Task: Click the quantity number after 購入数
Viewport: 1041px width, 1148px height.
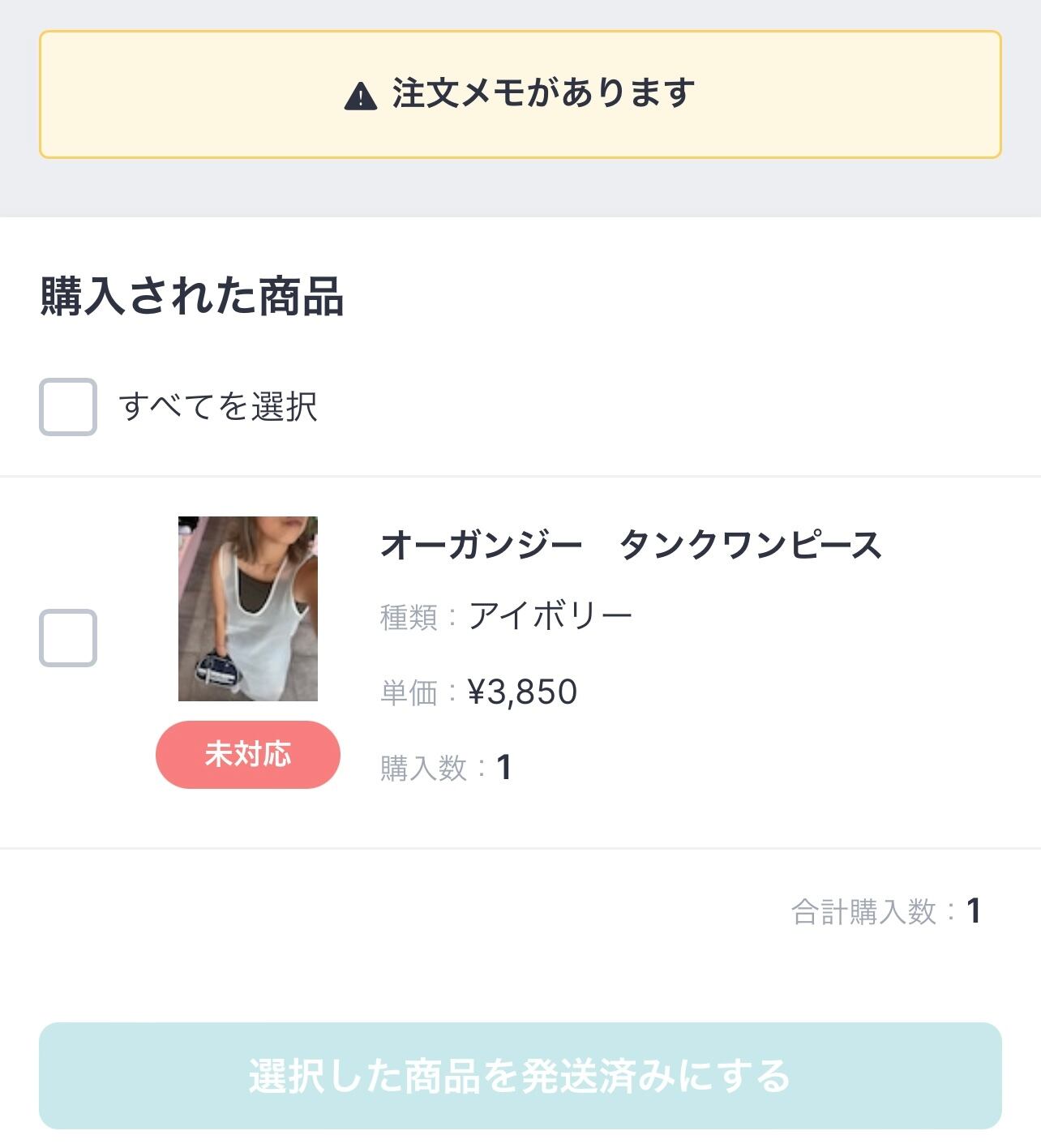Action: point(503,767)
